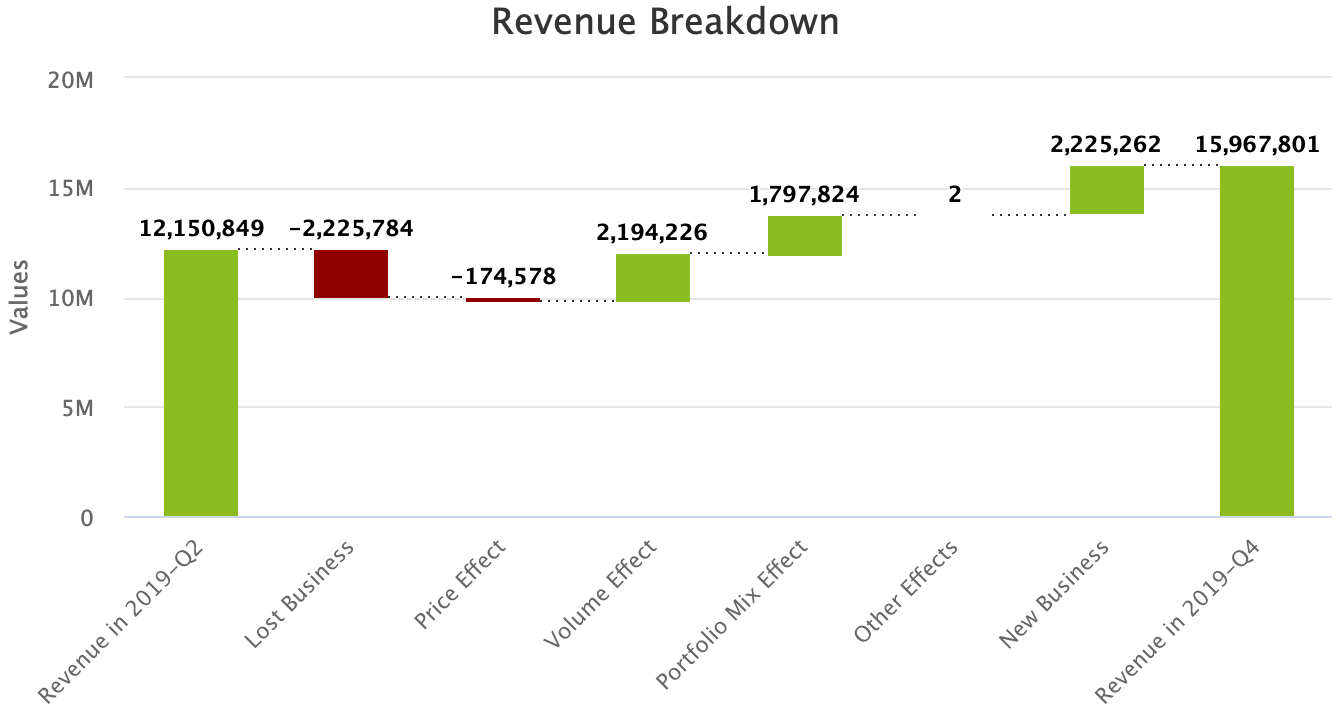Click the -2,225,784 data label
Viewport: 1338px width, 708px height.
tap(351, 229)
